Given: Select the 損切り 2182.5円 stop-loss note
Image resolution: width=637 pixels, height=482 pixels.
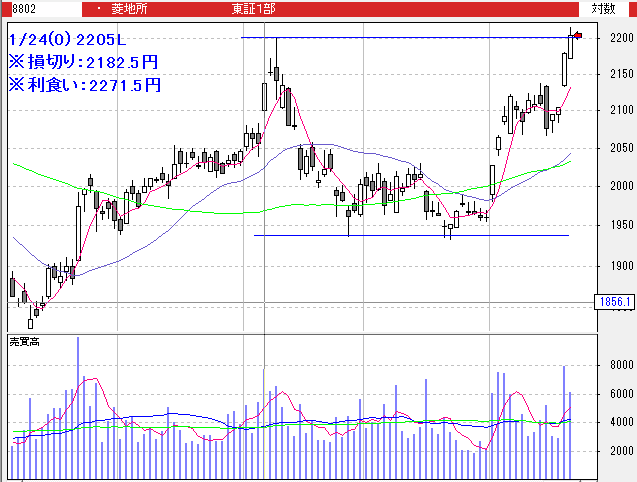Looking at the screenshot, I should [84, 62].
